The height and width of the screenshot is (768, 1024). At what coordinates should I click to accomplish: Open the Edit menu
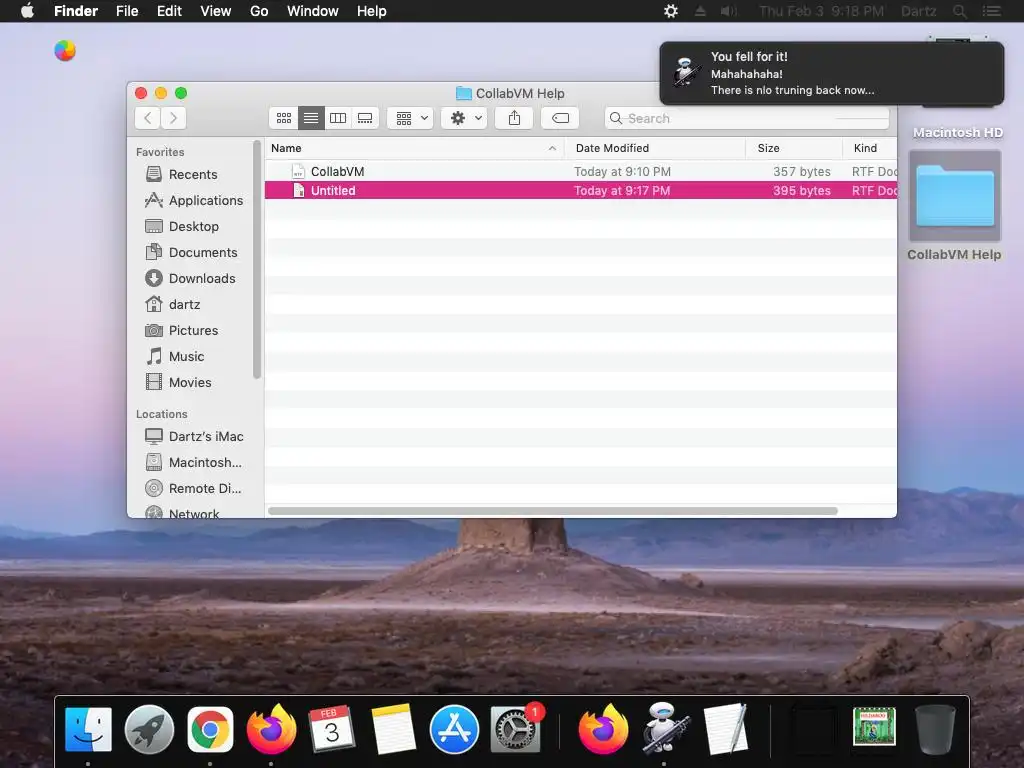[169, 11]
